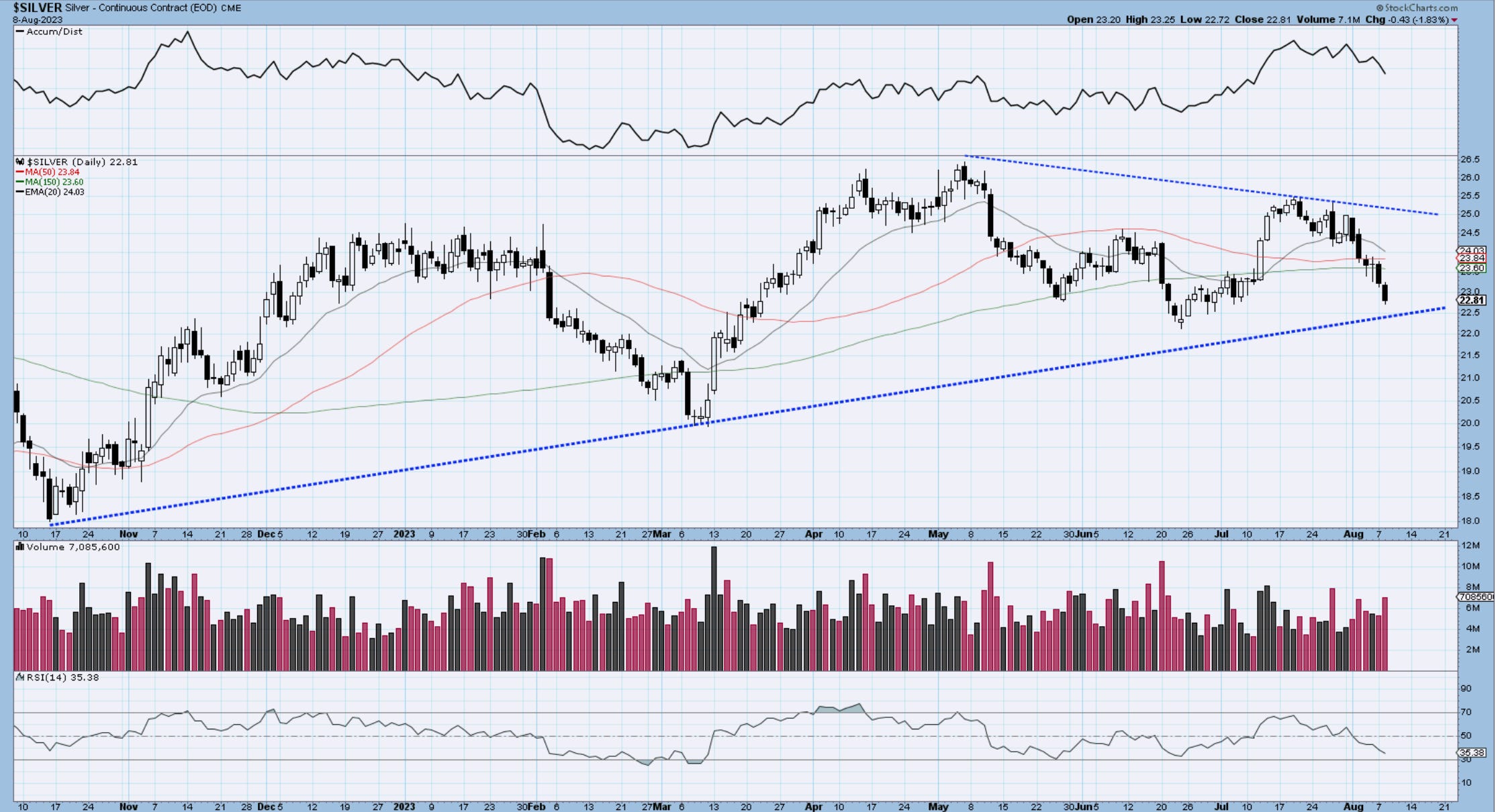Screen dimensions: 1496x812
Task: Click the green MA(150) legend marker
Action: coord(20,182)
